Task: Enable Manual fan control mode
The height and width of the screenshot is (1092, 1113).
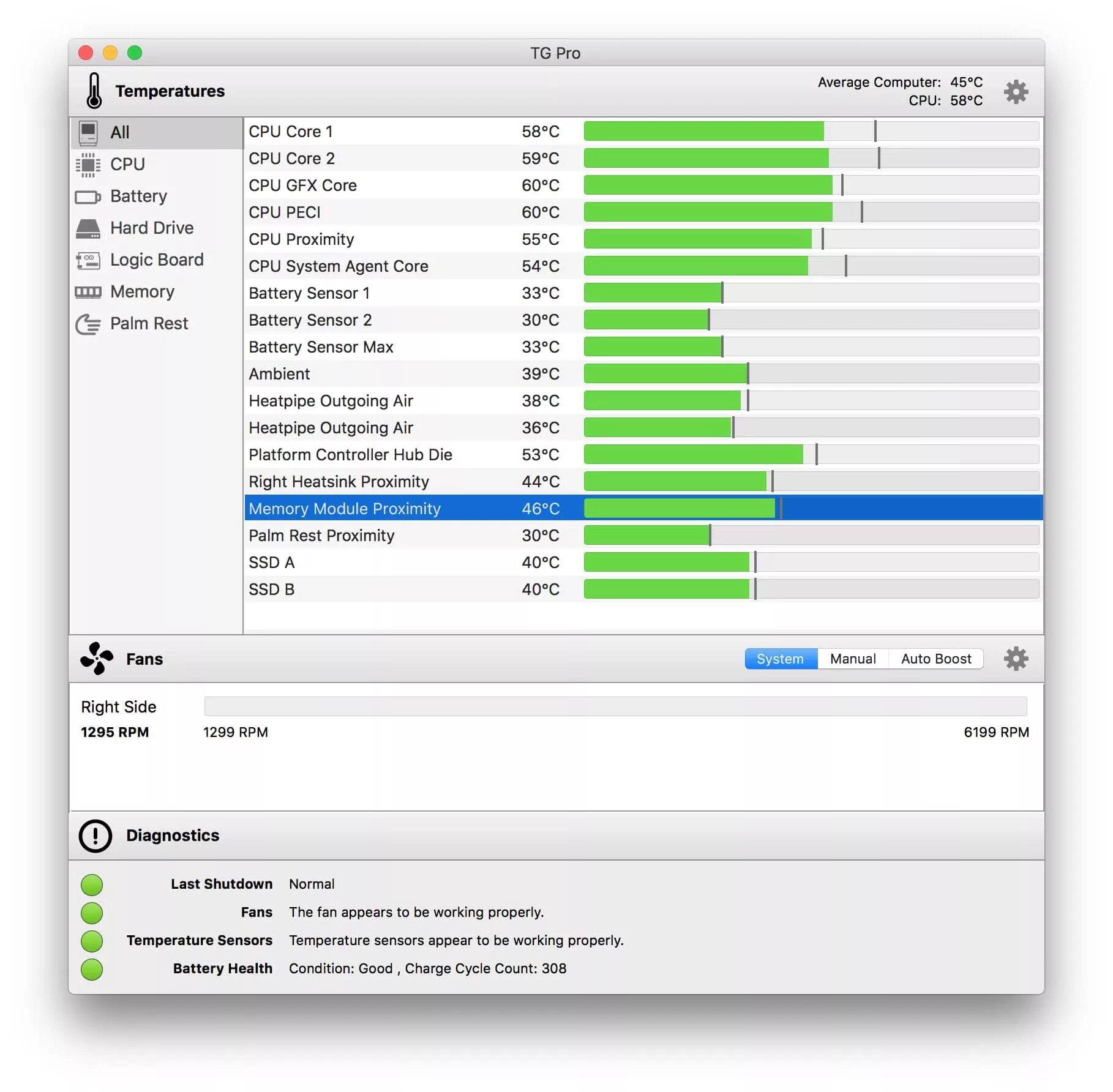Action: 853,659
